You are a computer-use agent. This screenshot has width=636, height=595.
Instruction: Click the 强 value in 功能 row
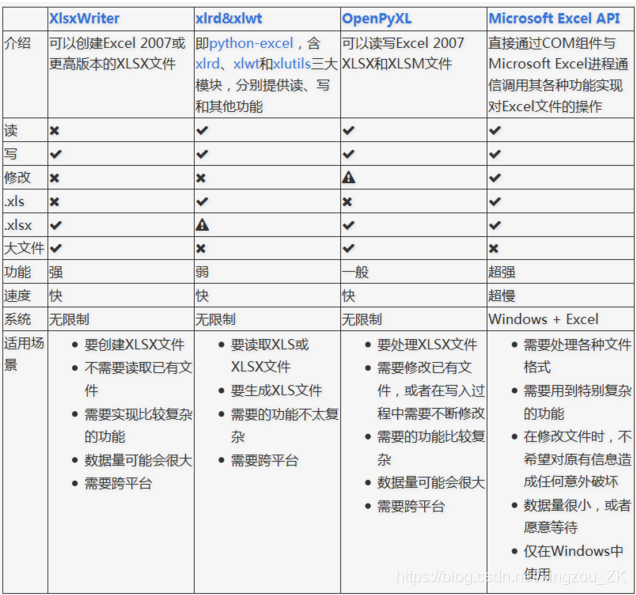pyautogui.click(x=56, y=272)
